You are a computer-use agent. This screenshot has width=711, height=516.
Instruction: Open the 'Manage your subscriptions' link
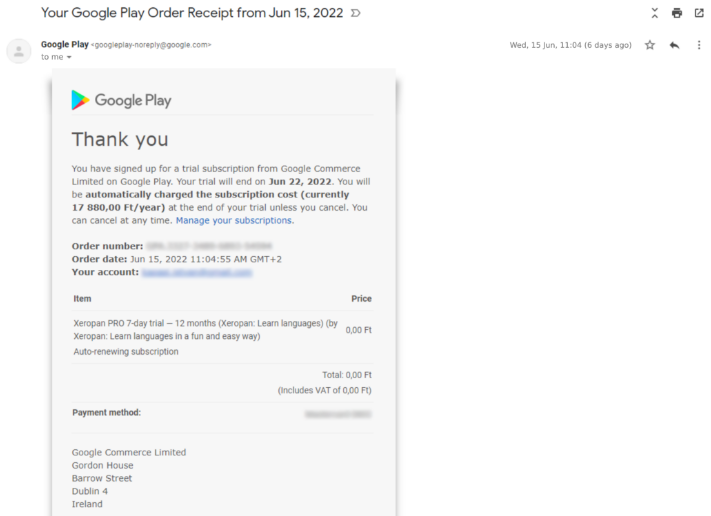234,220
